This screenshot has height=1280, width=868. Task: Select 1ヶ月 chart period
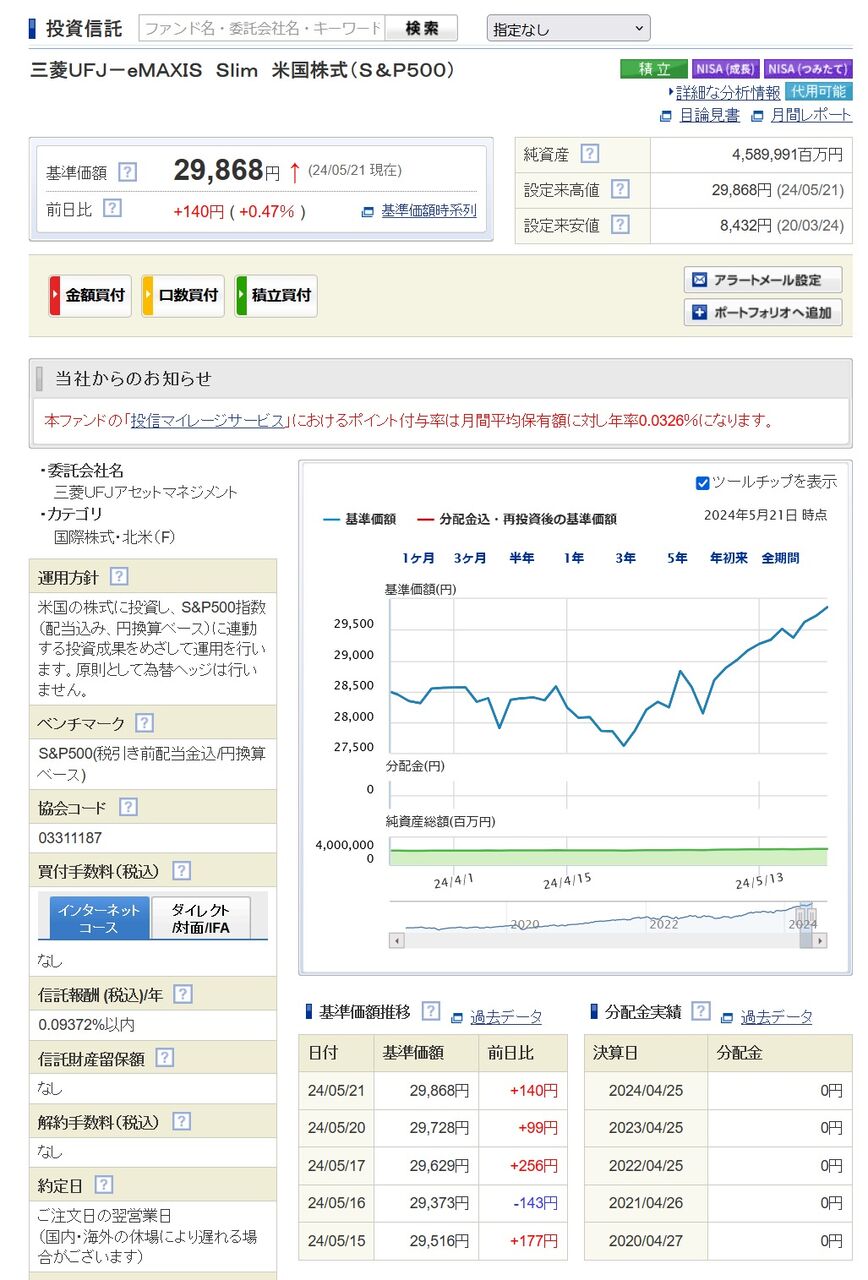[419, 558]
